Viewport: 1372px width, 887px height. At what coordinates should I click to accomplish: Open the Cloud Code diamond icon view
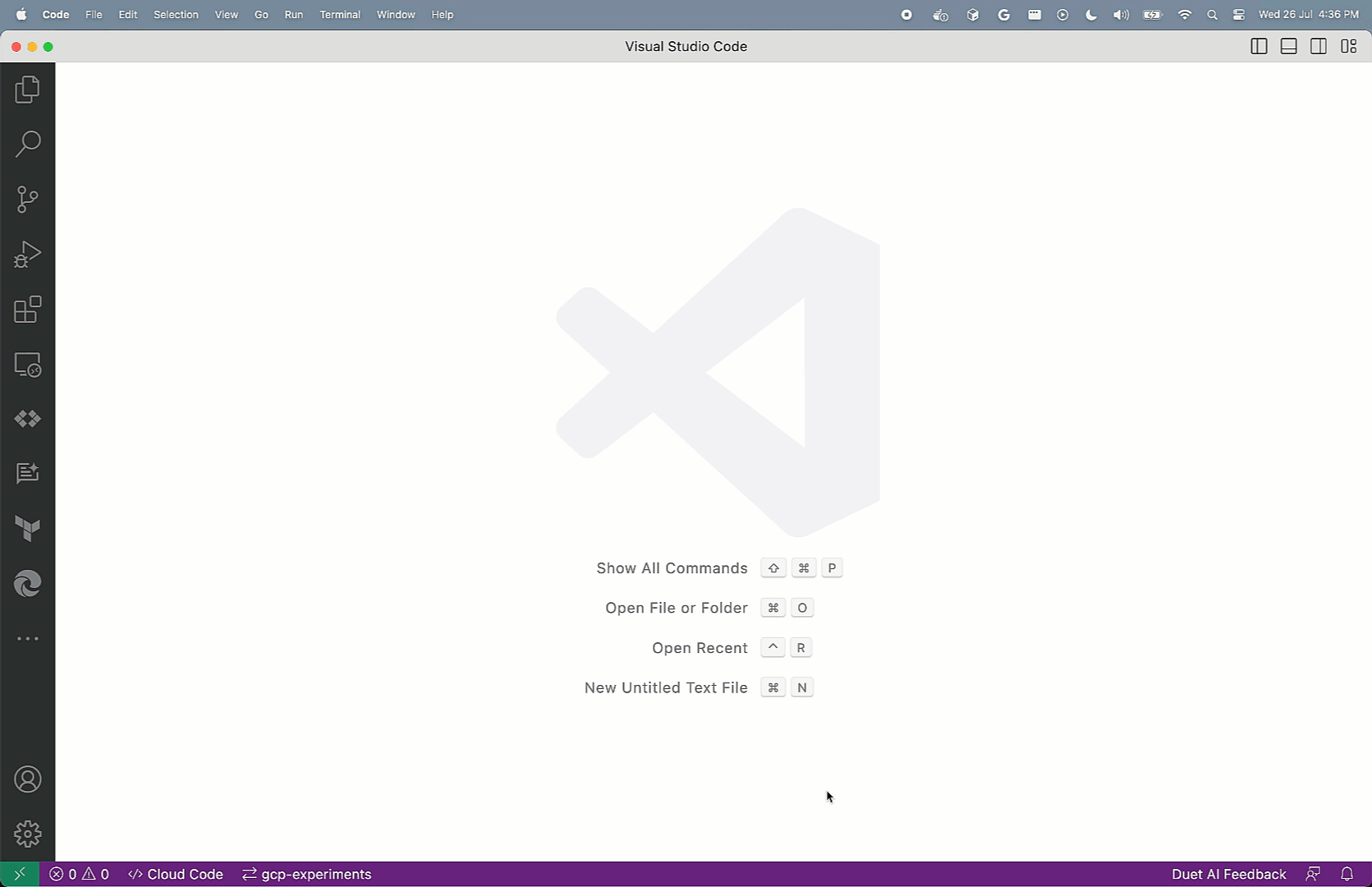click(x=27, y=419)
